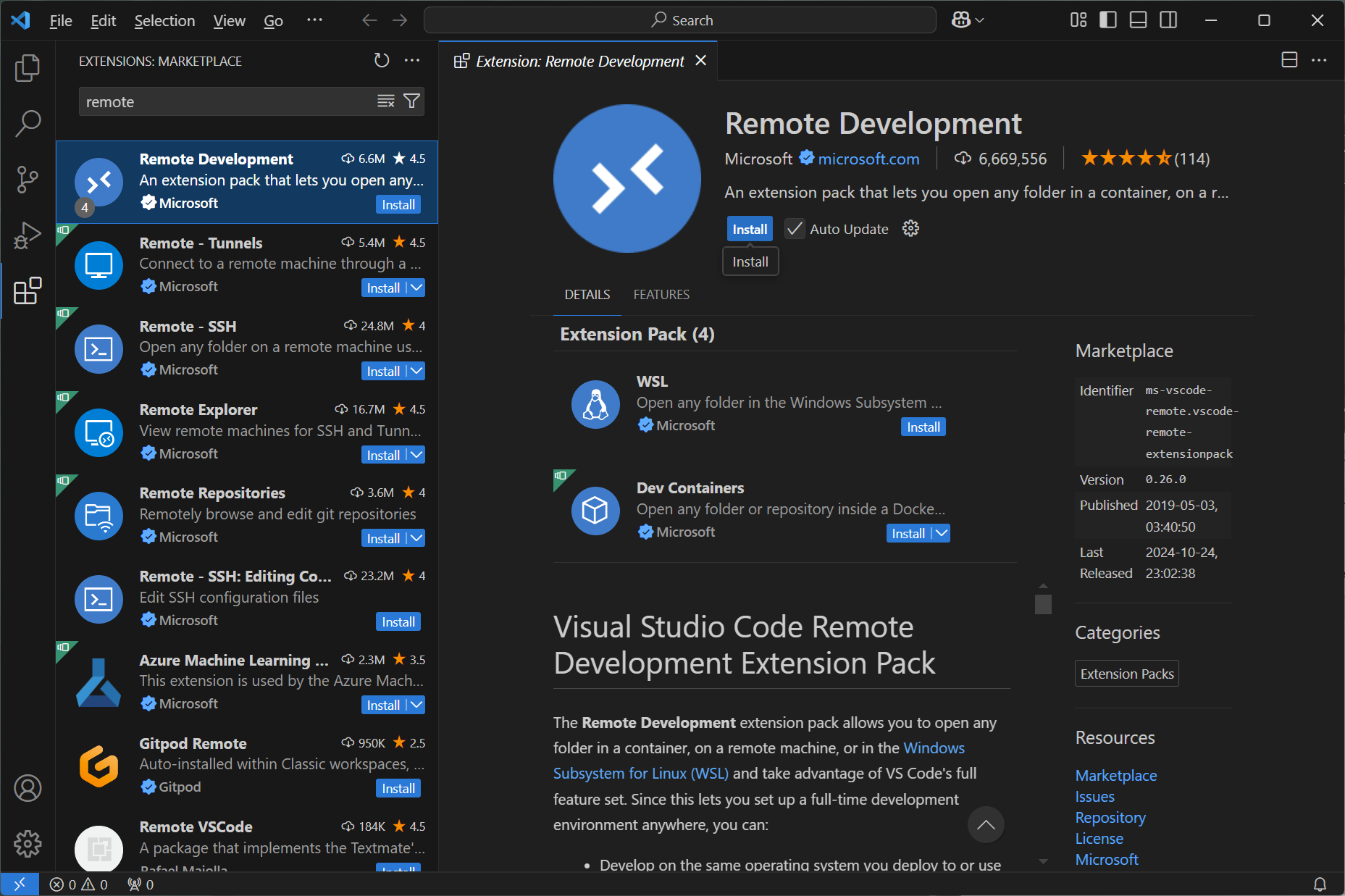
Task: Open the extensions panel more actions menu
Action: pyautogui.click(x=411, y=60)
